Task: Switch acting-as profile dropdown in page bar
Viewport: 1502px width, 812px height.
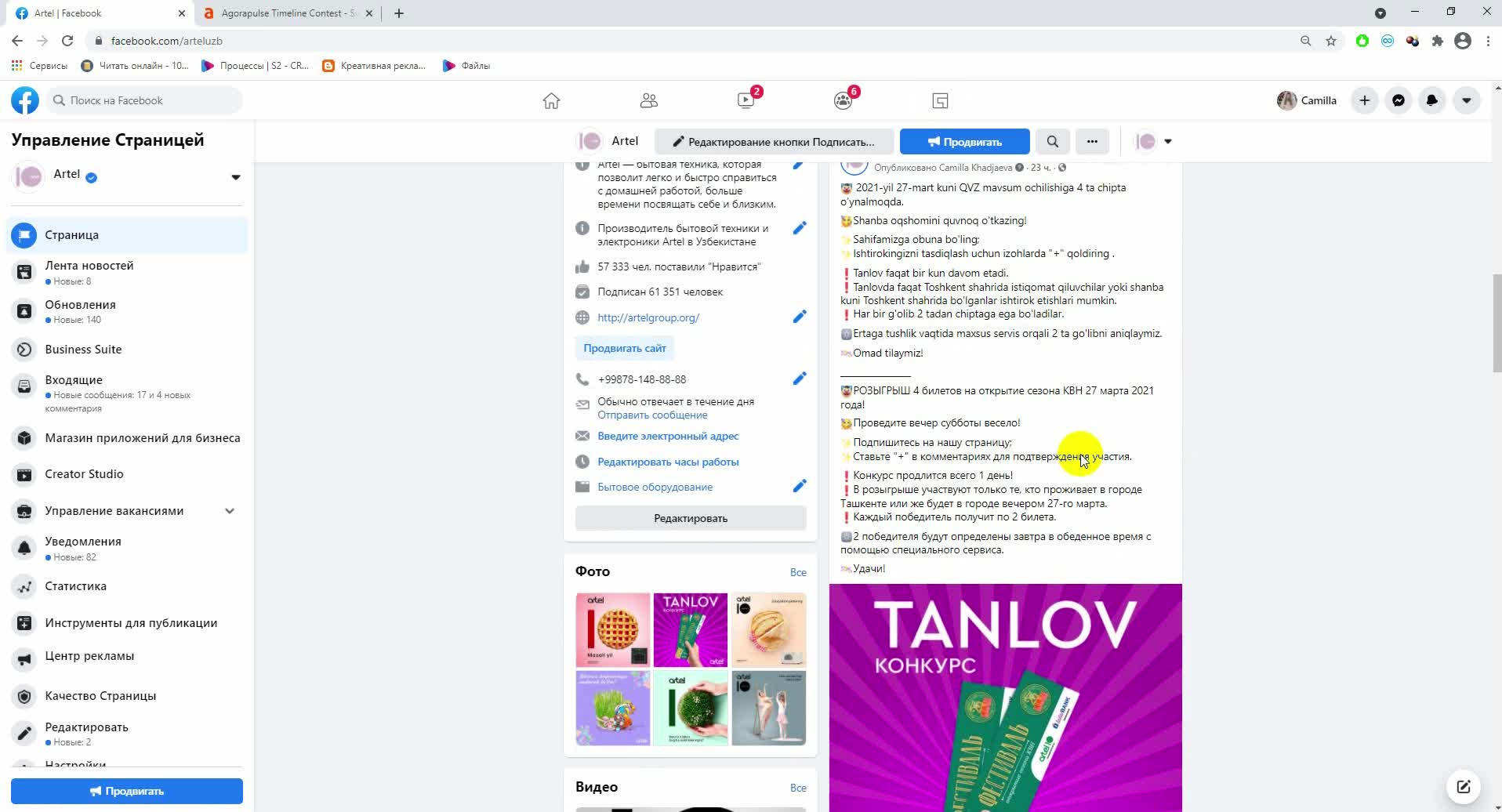Action: pyautogui.click(x=1154, y=142)
